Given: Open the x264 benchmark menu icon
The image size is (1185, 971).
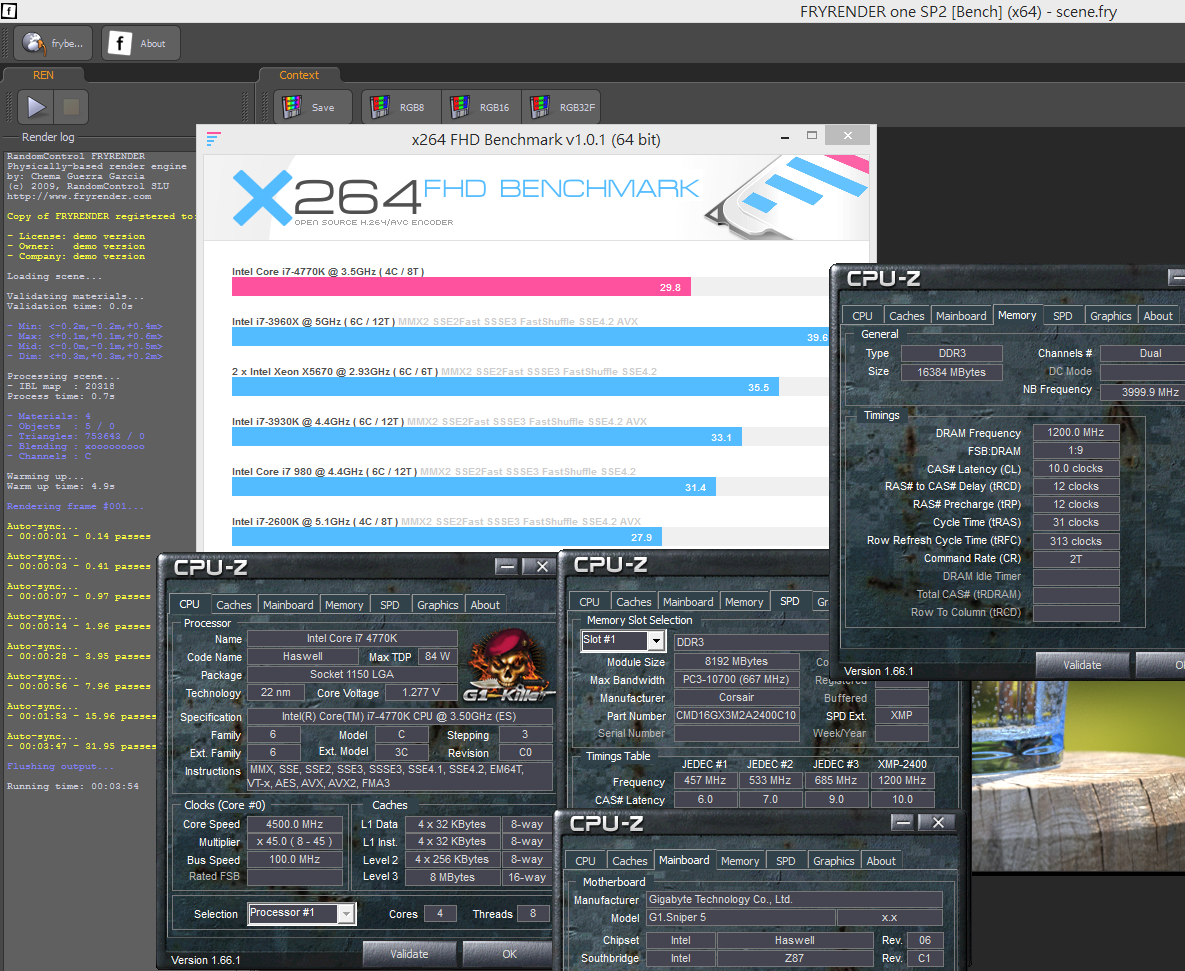Looking at the screenshot, I should pos(213,139).
